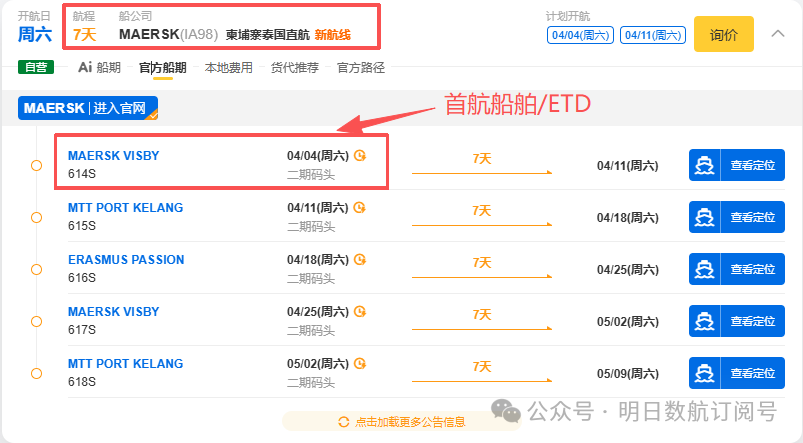Click the clock icon beside 04/18 departure
803x443 pixels.
click(360, 260)
